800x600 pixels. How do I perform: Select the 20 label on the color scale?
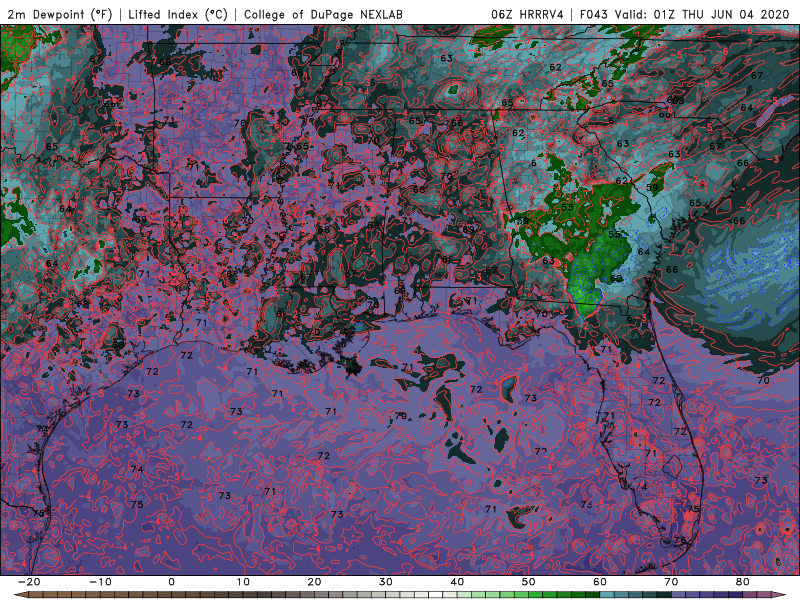pos(314,582)
